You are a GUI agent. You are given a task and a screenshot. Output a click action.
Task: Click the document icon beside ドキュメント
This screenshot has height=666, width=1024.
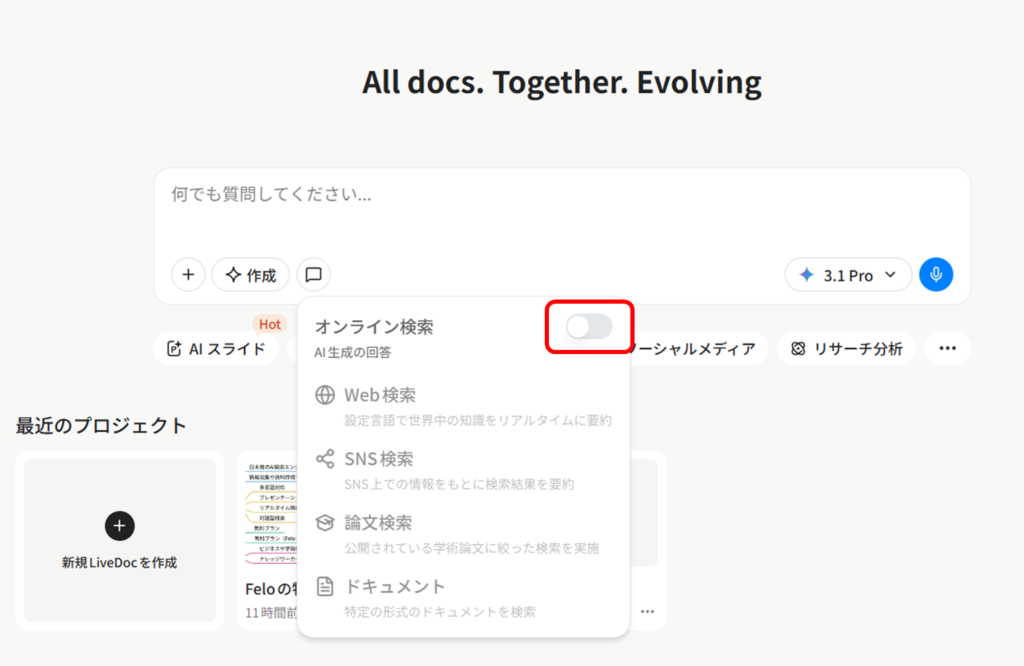(325, 586)
